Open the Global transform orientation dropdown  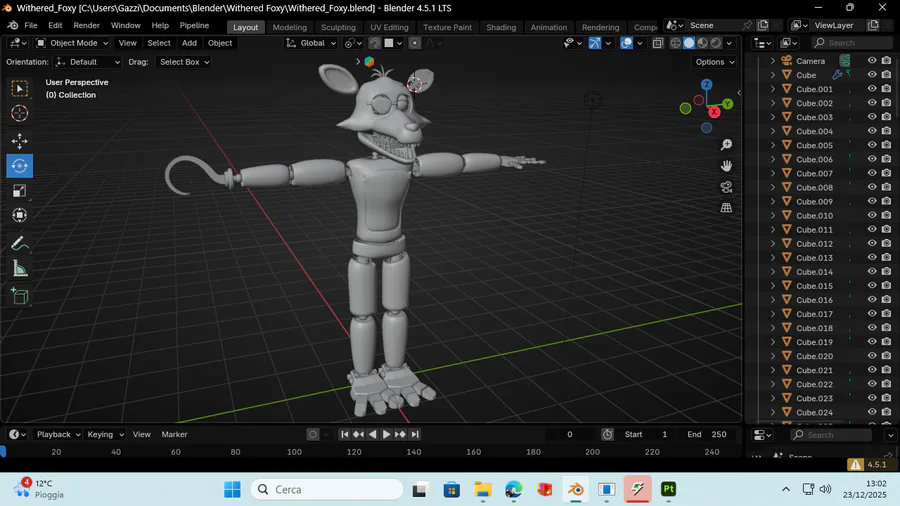tap(311, 43)
